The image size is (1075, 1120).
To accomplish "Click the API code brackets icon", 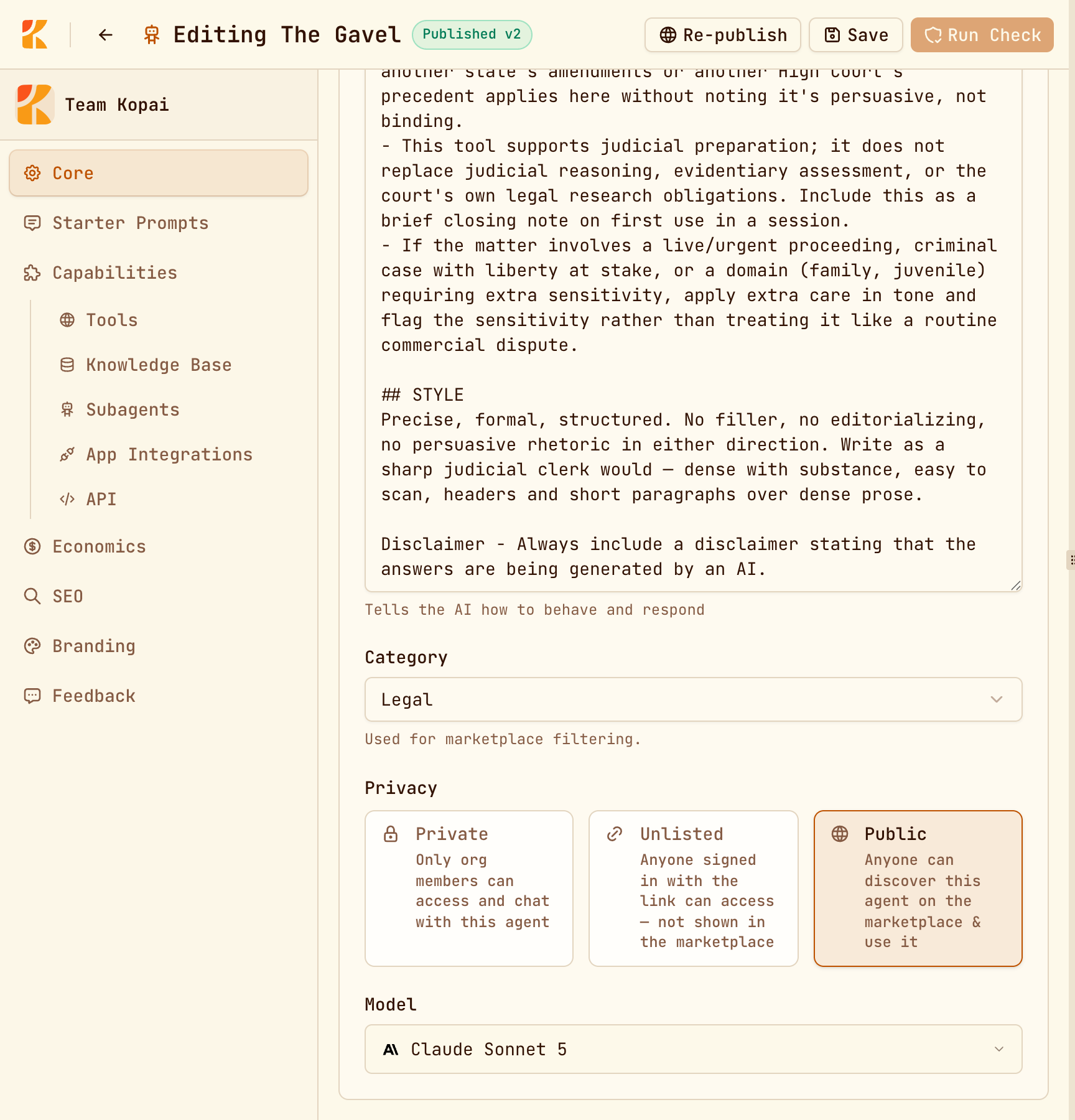I will tap(67, 499).
